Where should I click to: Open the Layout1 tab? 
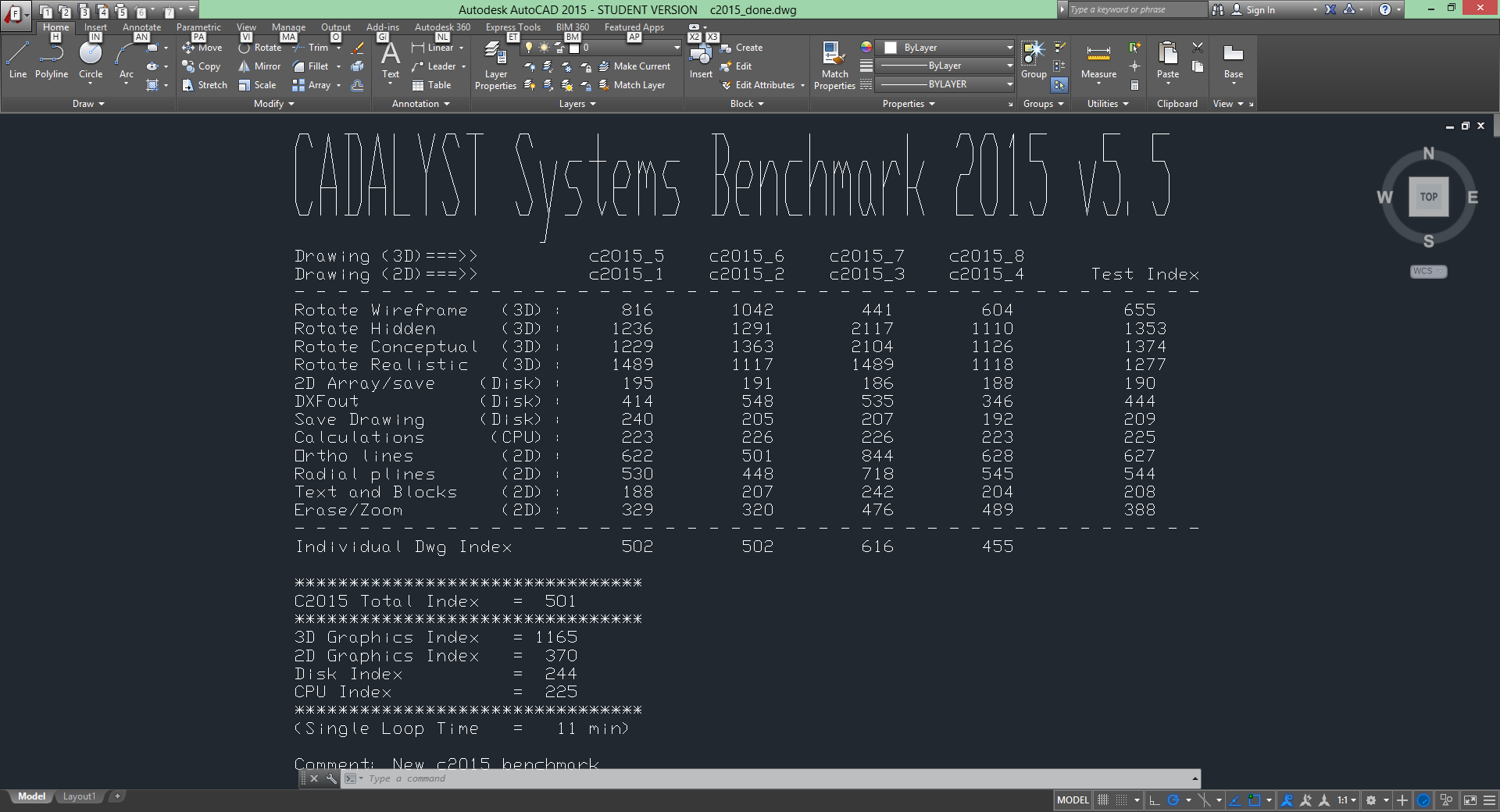click(x=79, y=796)
